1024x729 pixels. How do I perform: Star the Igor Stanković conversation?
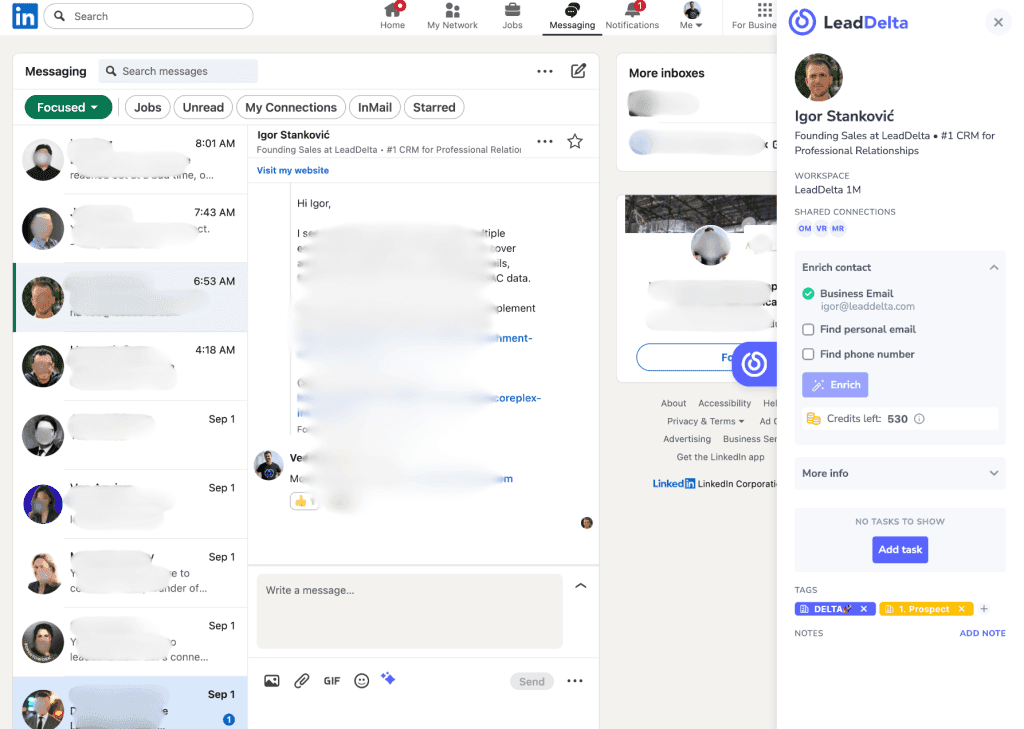[575, 141]
